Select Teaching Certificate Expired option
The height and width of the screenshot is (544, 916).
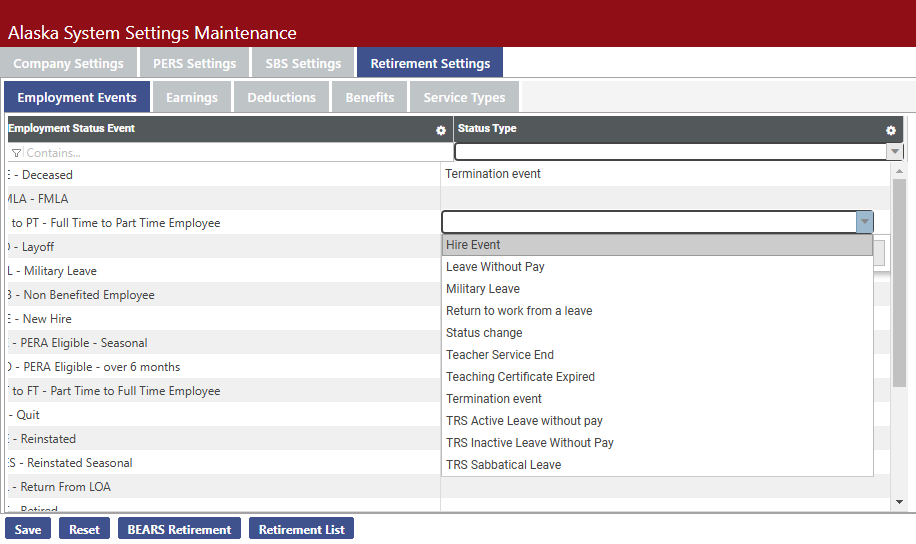657,377
